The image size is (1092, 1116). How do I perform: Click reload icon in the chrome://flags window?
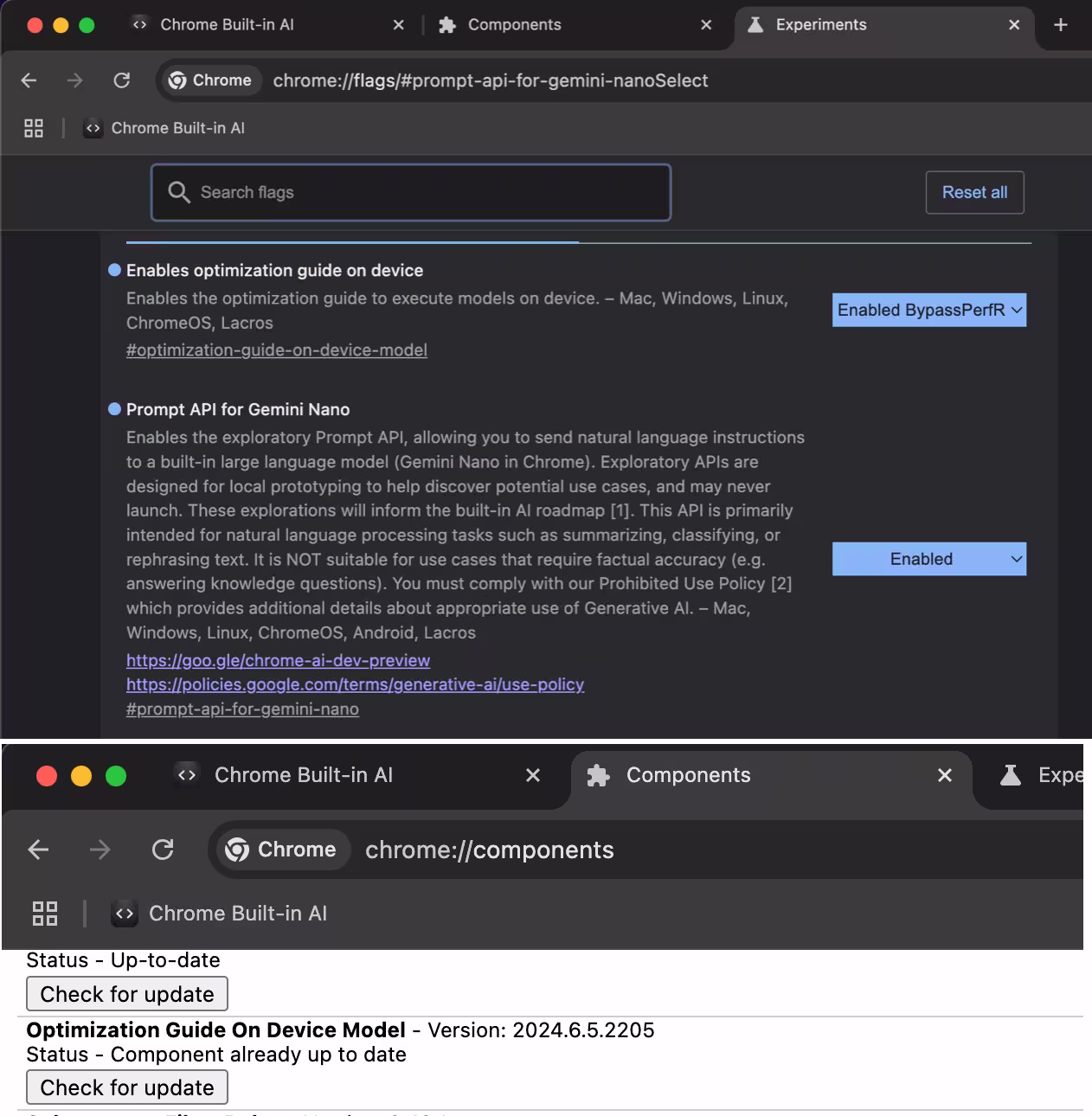click(122, 80)
